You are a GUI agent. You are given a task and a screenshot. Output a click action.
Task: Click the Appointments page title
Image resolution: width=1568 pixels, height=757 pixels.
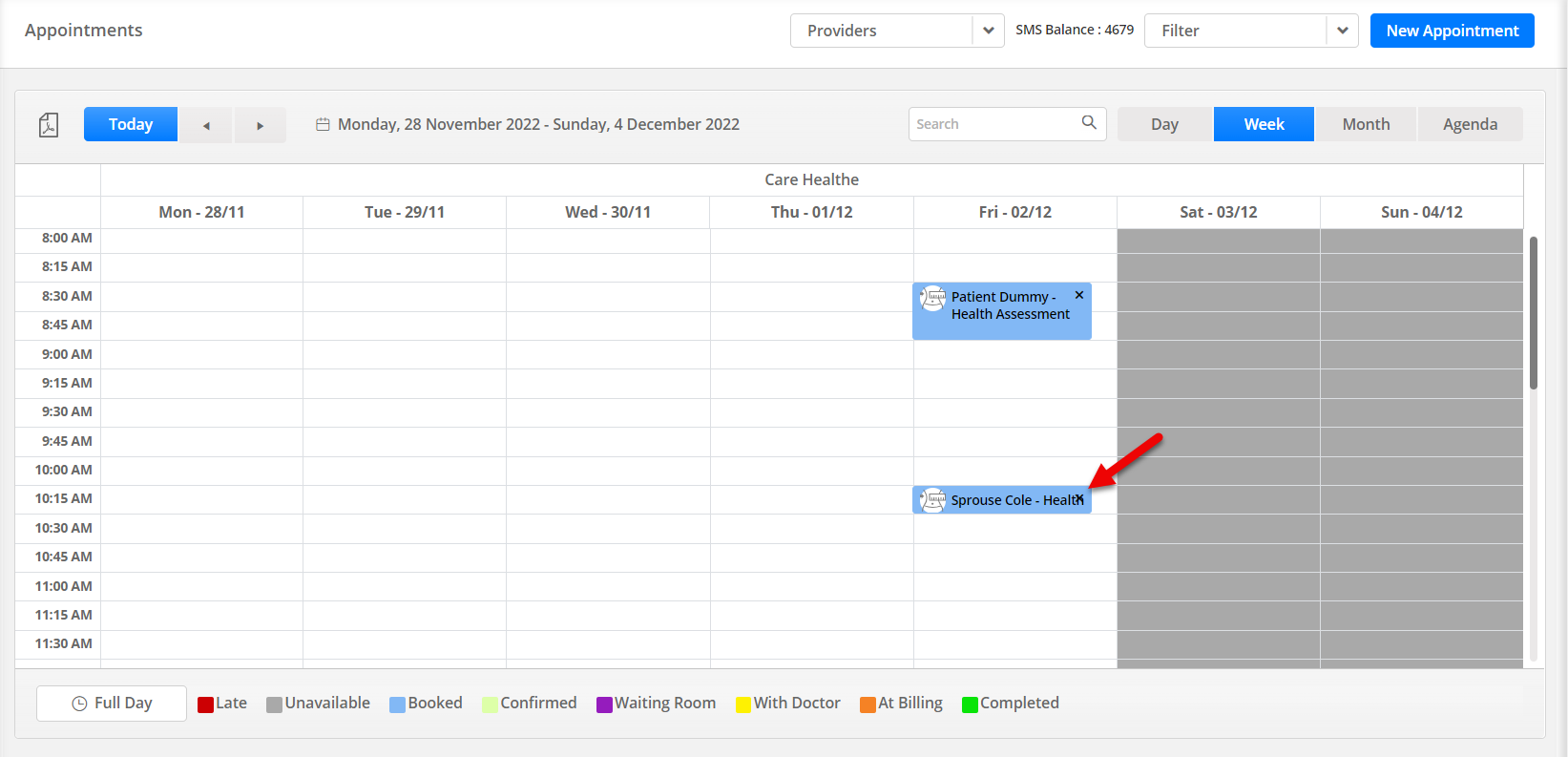(84, 31)
